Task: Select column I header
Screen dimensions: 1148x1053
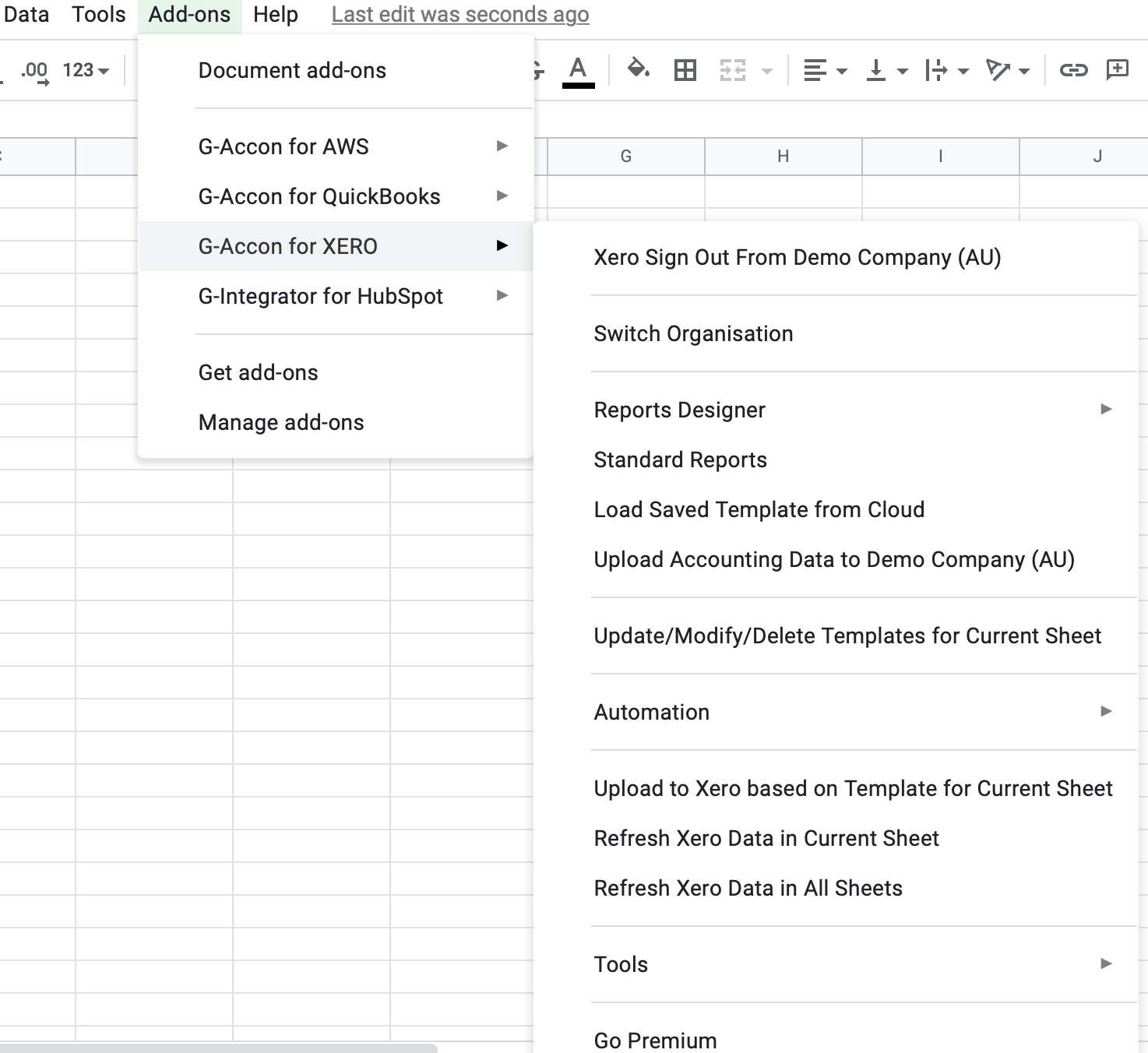Action: tap(941, 157)
